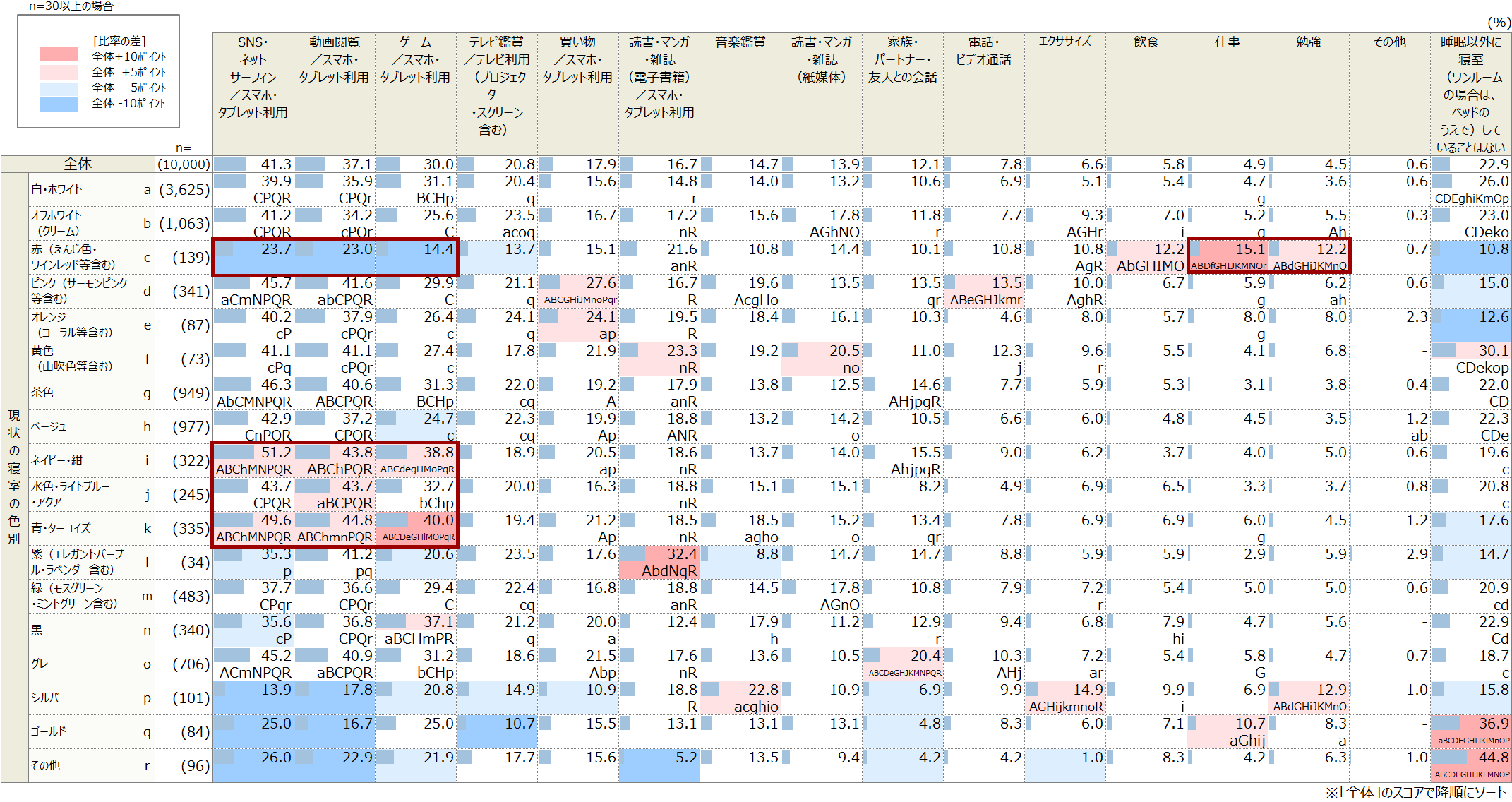Click the 全体+10ポイント red legend swatch

59,54
